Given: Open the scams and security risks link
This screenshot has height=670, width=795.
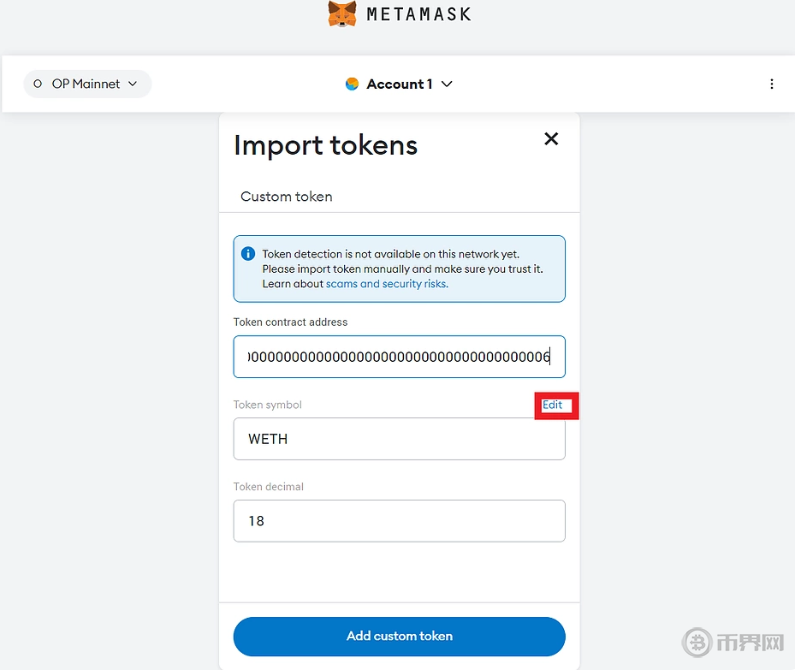Looking at the screenshot, I should (386, 284).
